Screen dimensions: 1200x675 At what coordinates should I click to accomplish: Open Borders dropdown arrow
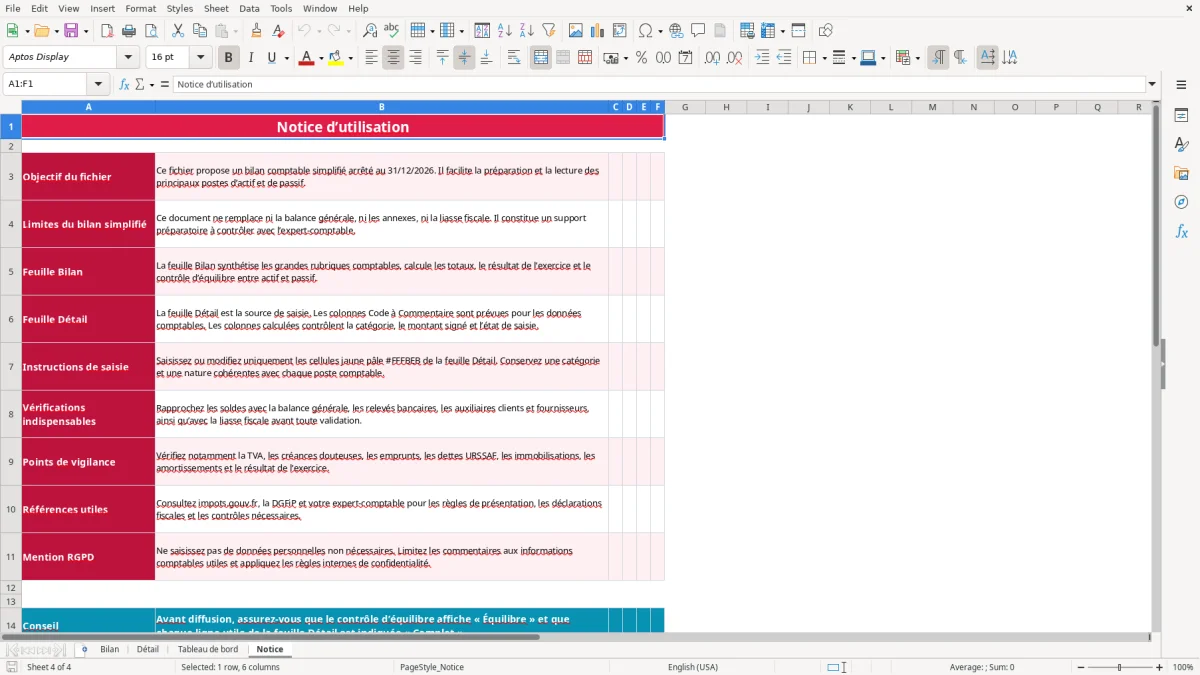pyautogui.click(x=824, y=58)
